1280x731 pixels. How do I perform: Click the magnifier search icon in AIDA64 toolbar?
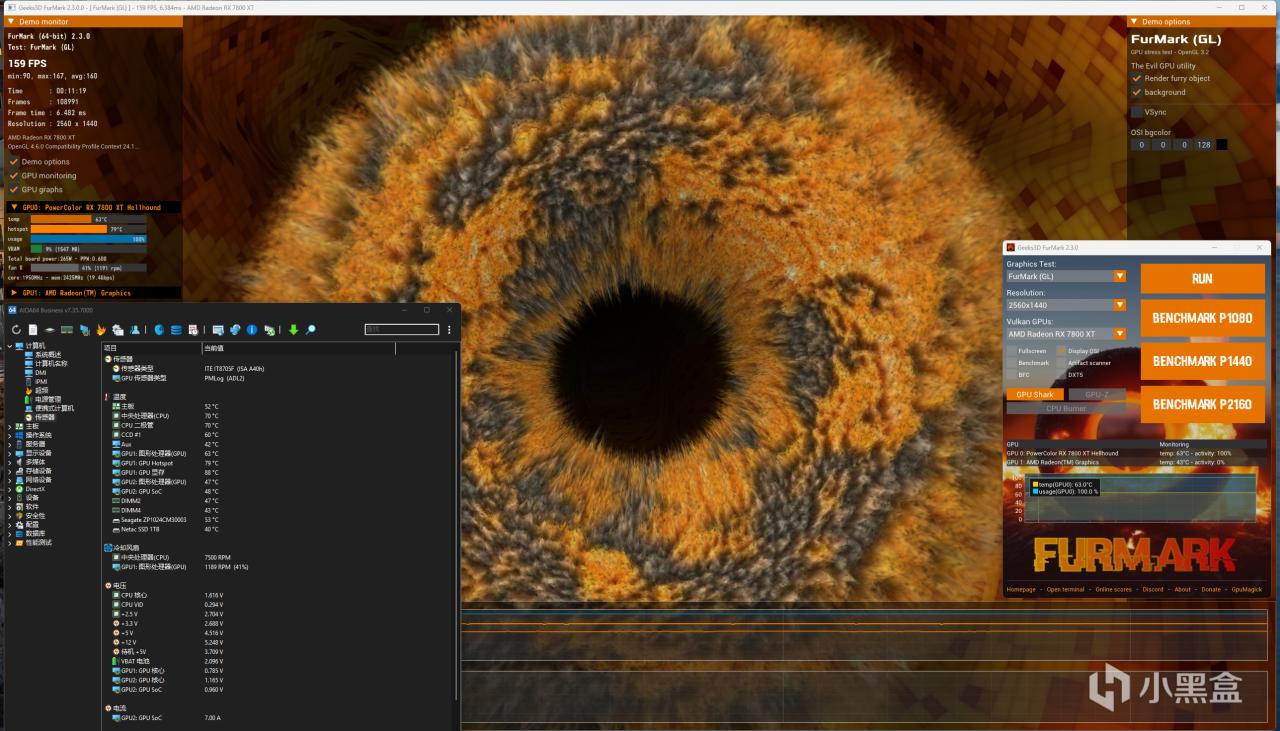pos(311,330)
